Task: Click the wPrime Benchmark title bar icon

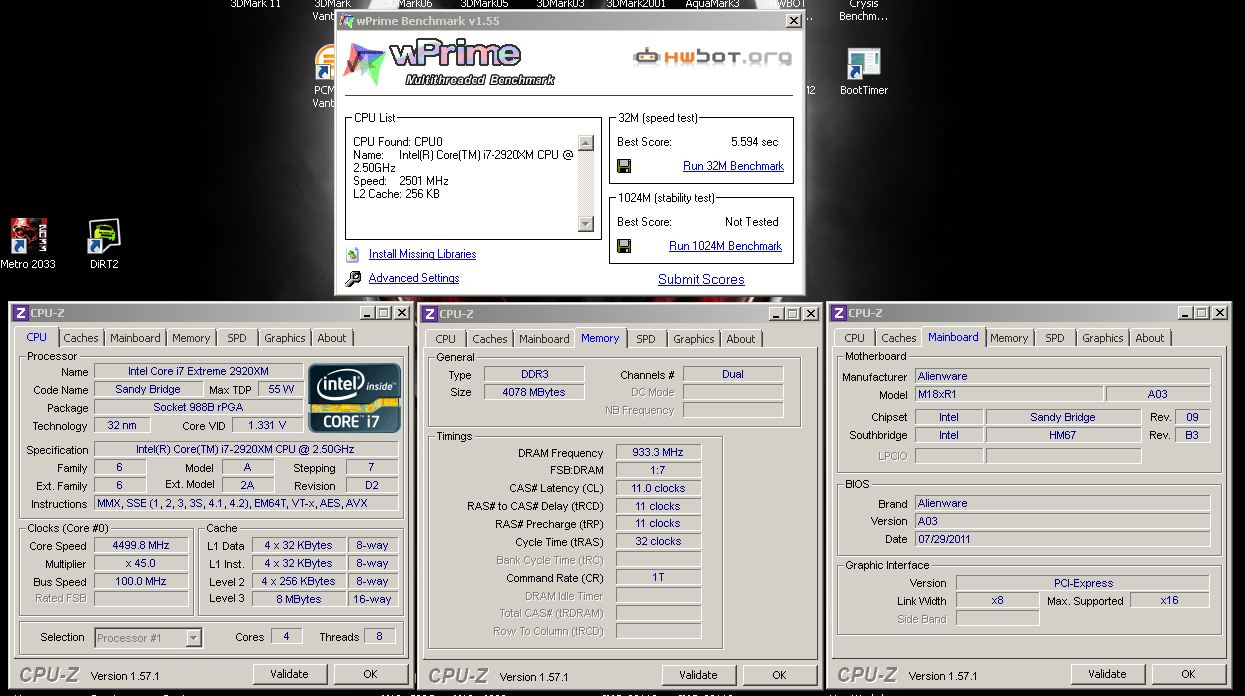Action: click(348, 20)
